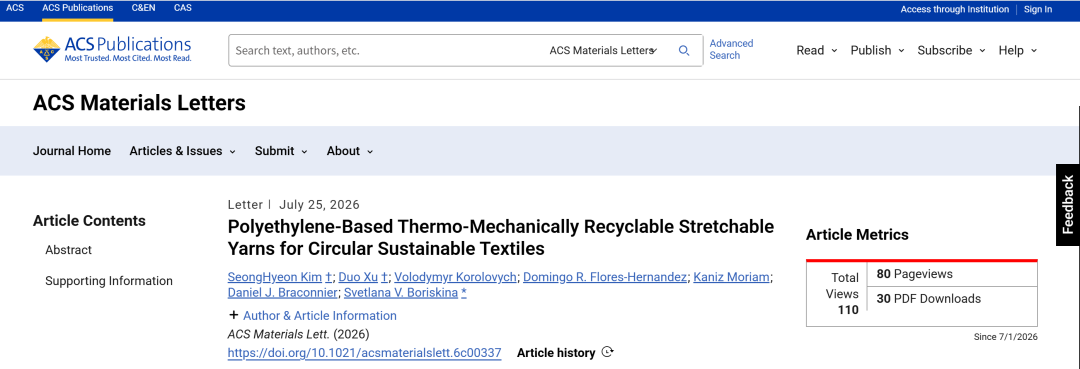Open the Article history clock icon
Viewport: 1080px width, 369px height.
[x=607, y=352]
